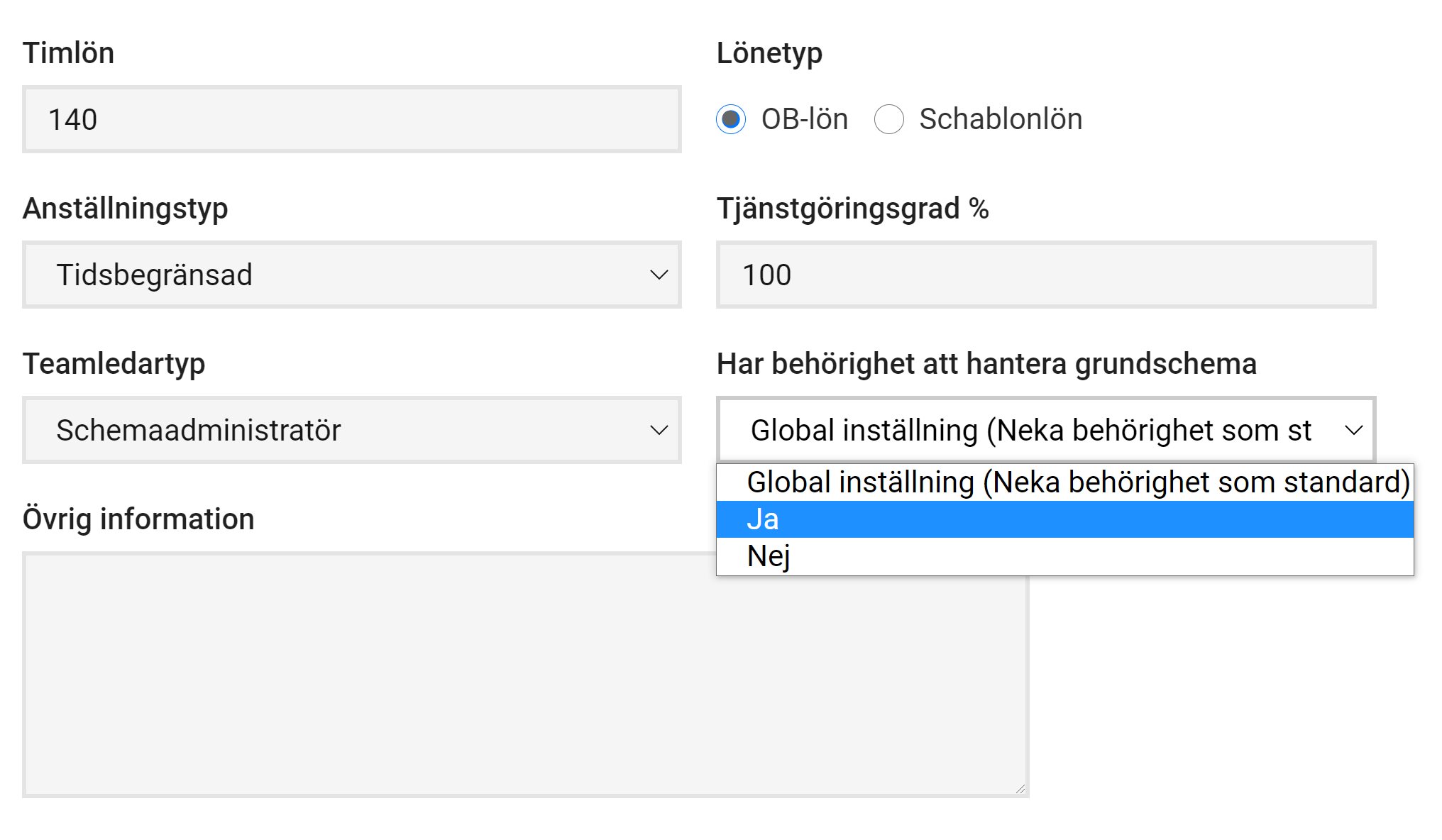Click the chevron arrow on Tidsbegränsad dropdown
The image size is (1442, 840).
pyautogui.click(x=659, y=275)
